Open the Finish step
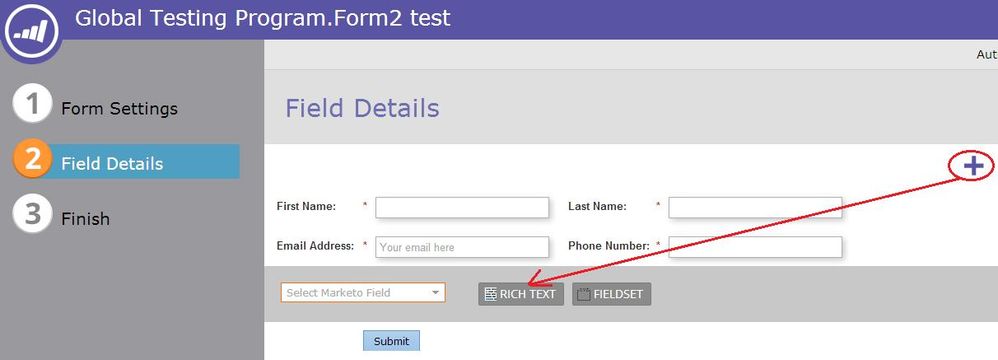The height and width of the screenshot is (360, 998). click(85, 219)
